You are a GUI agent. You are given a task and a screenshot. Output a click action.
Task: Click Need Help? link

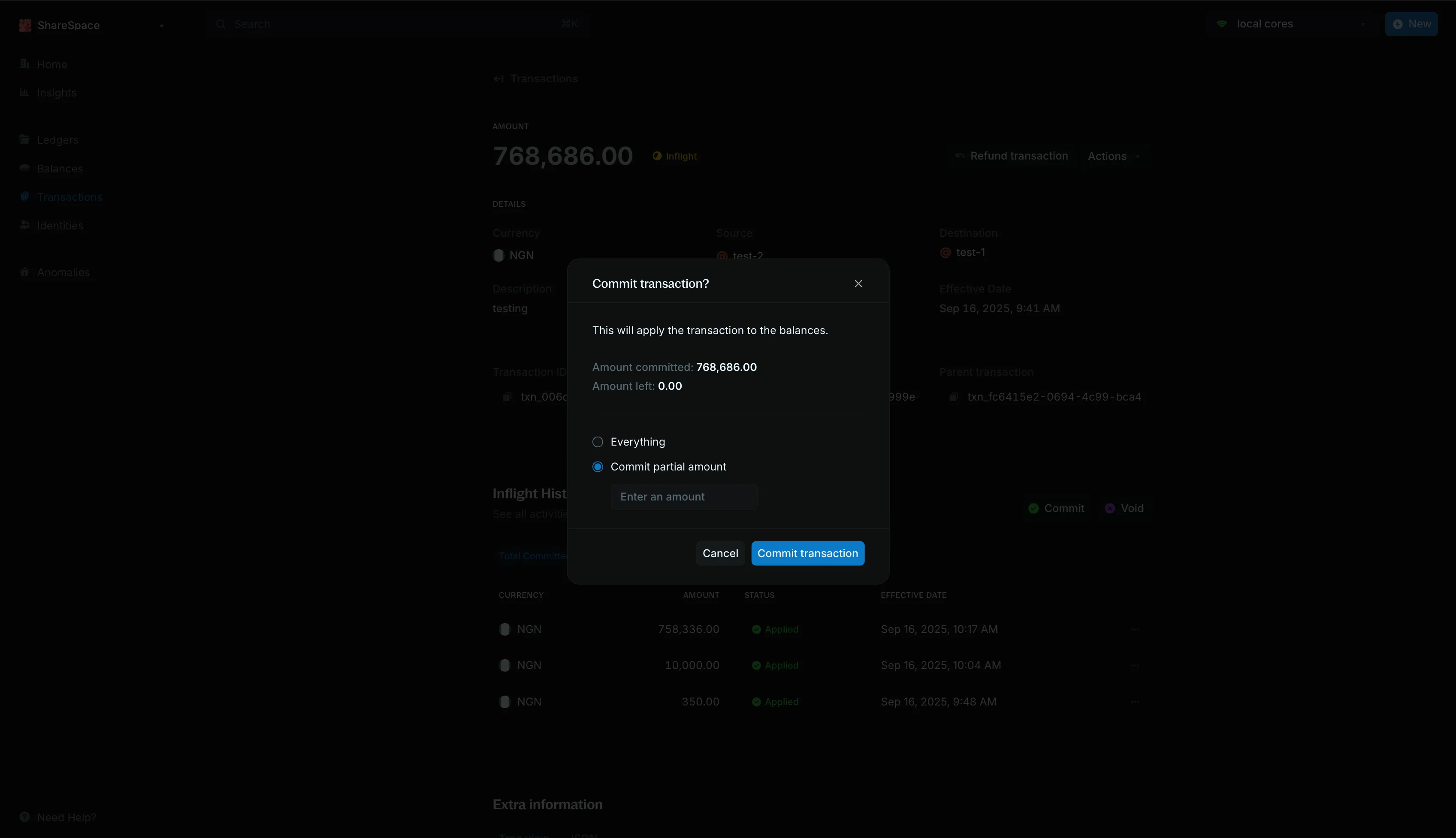point(67,817)
